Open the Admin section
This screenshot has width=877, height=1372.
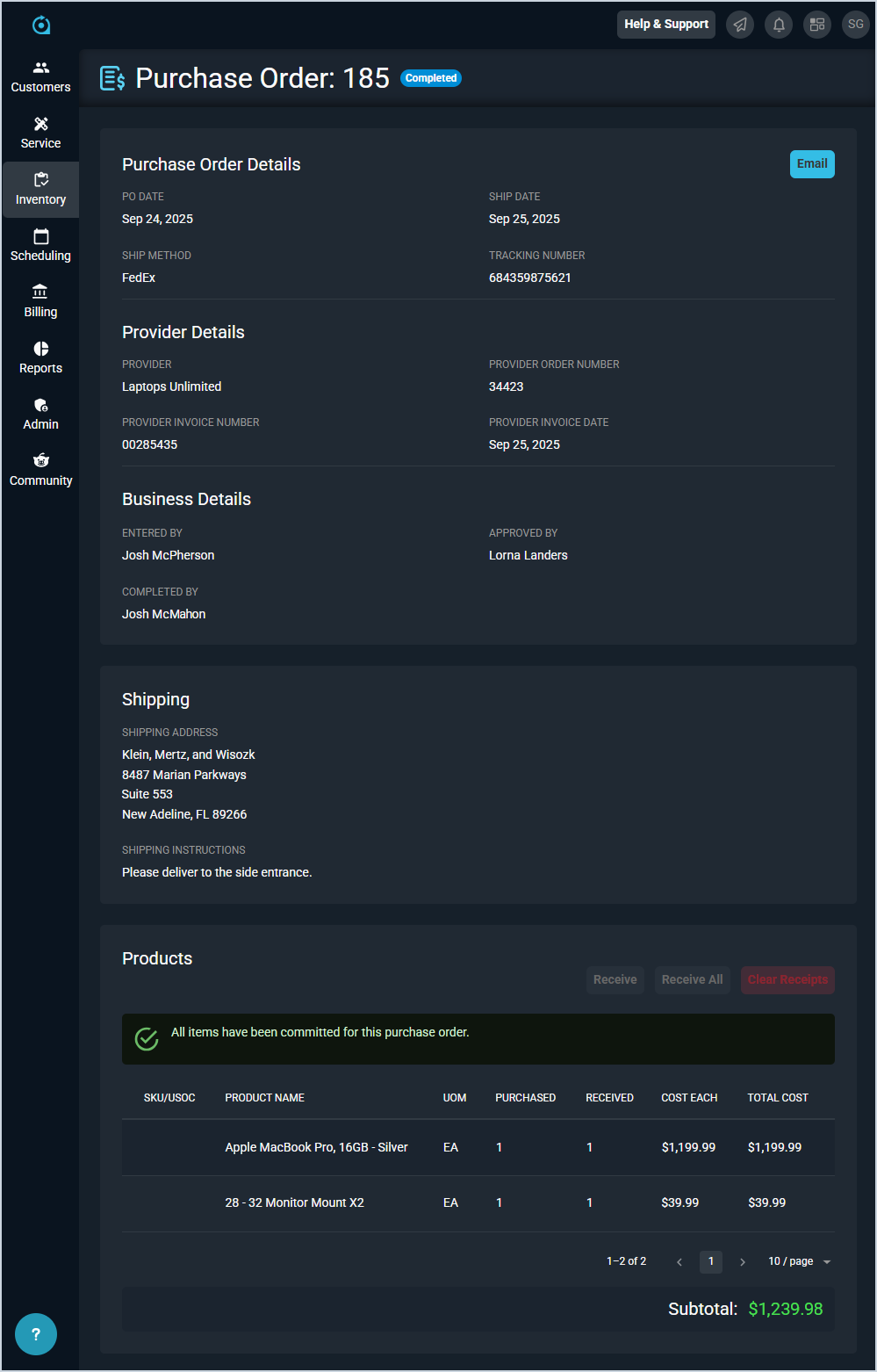[40, 415]
